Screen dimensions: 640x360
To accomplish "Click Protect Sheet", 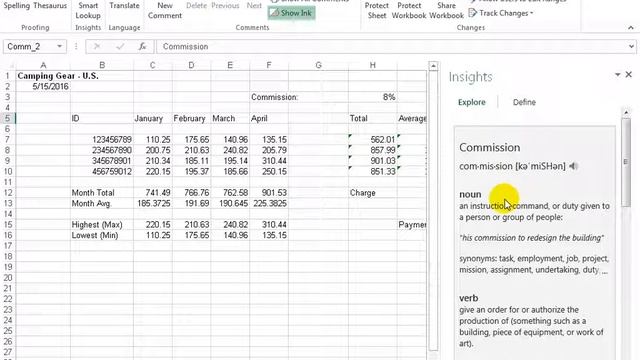I will 376,10.
